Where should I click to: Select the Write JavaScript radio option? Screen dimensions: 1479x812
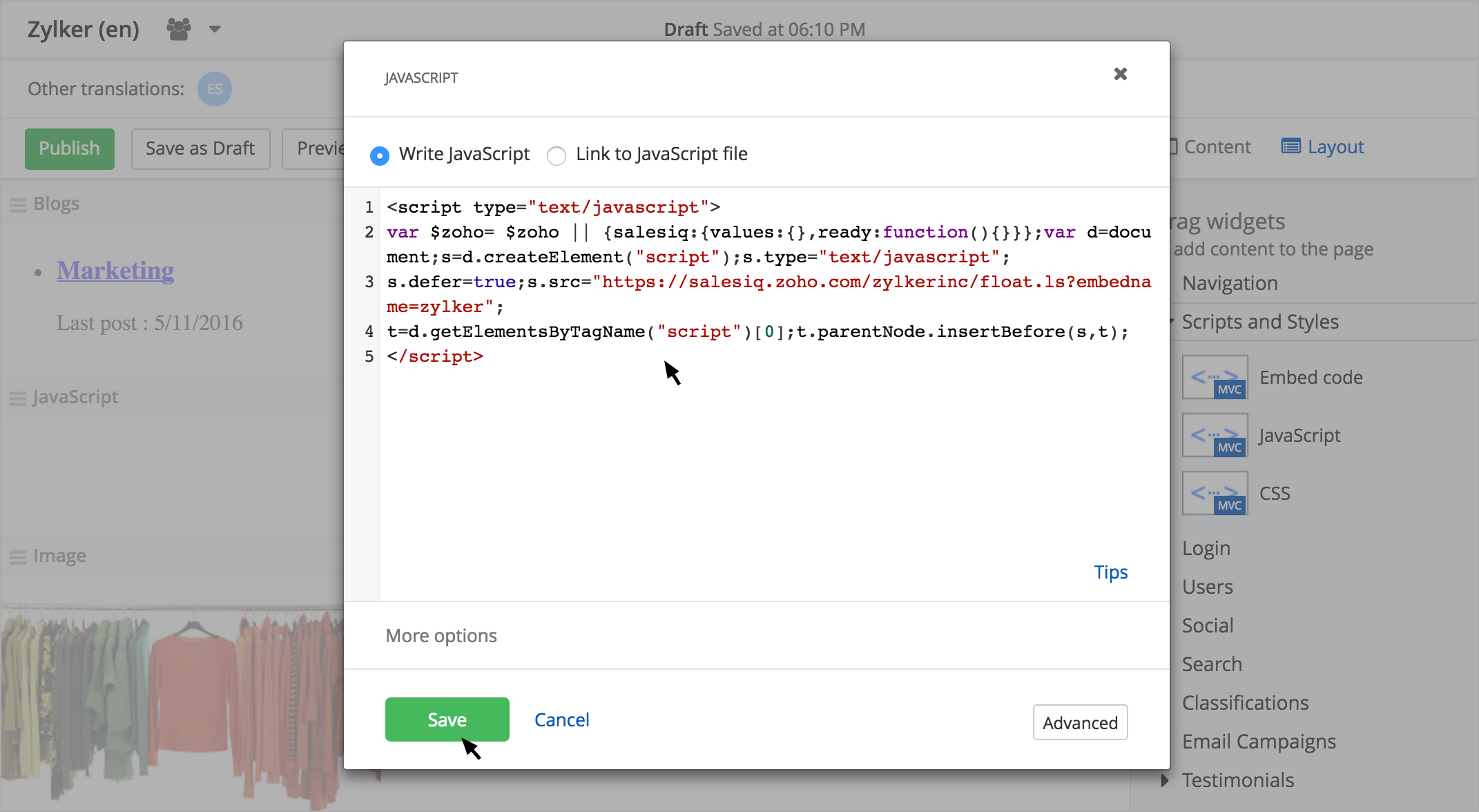pos(380,155)
